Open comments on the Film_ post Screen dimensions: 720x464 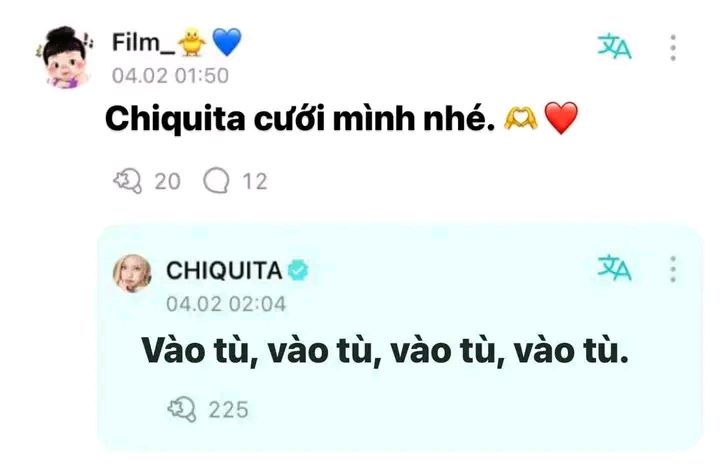tap(216, 180)
